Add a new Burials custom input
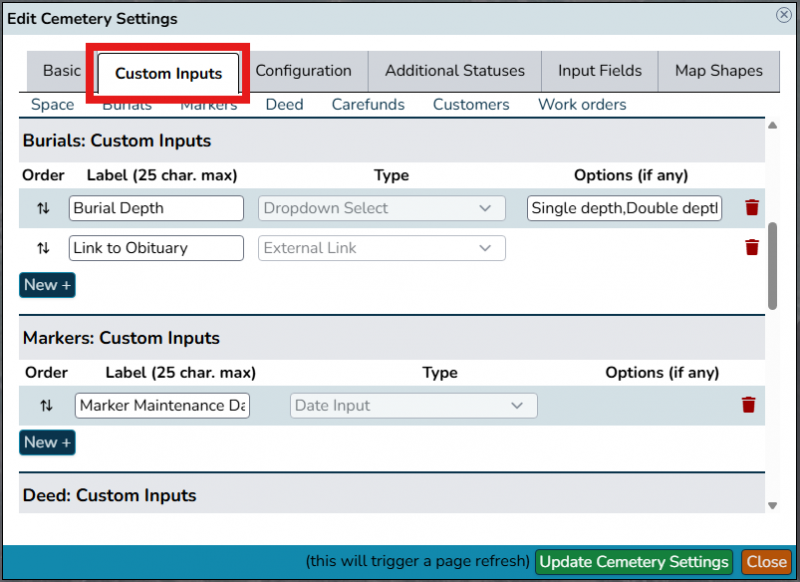The height and width of the screenshot is (582, 800). pos(47,285)
